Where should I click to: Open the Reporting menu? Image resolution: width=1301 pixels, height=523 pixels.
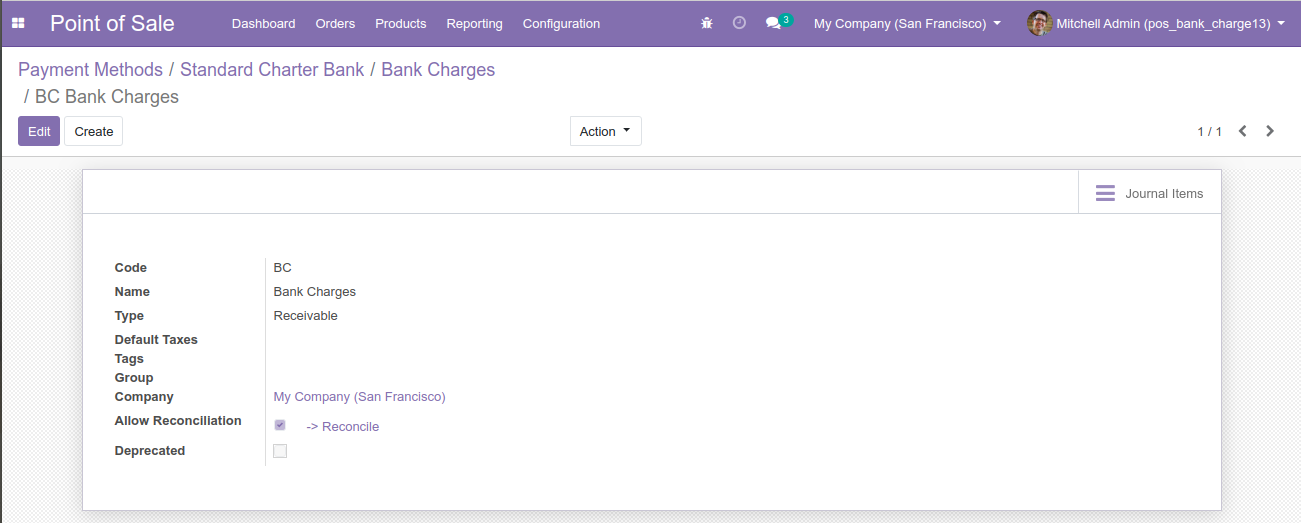pos(474,23)
